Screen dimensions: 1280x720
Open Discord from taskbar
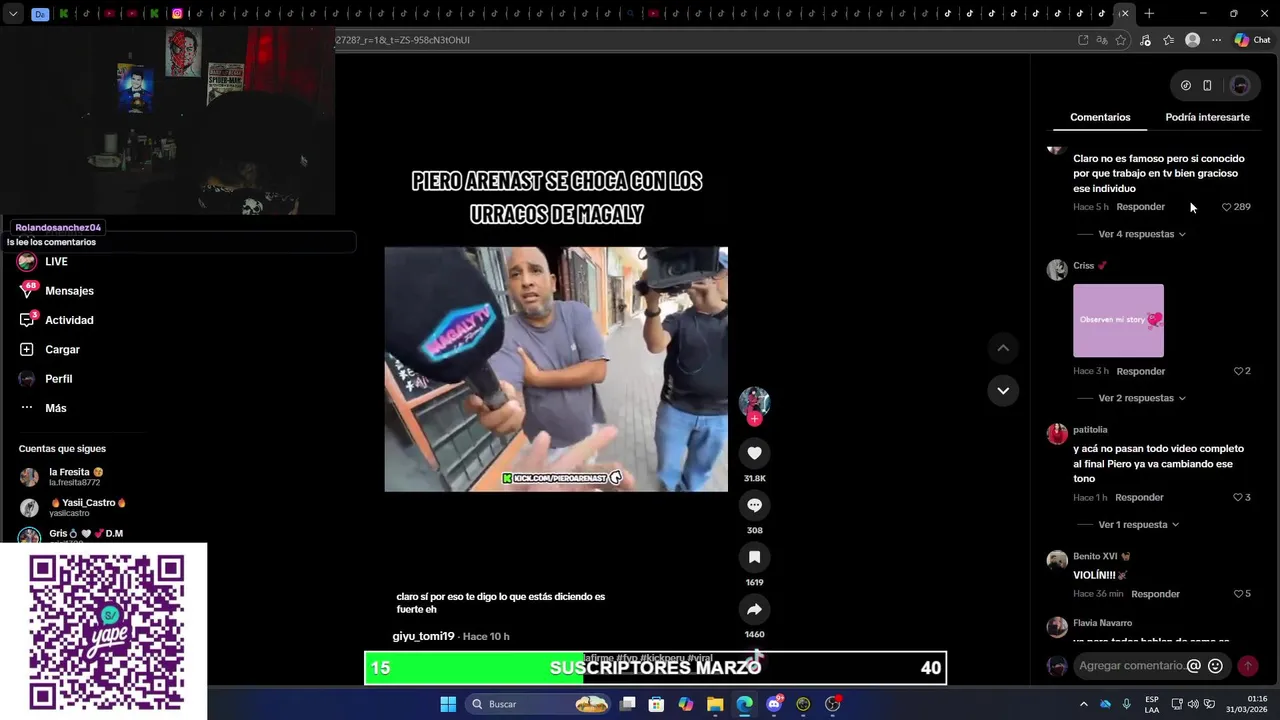[x=774, y=704]
